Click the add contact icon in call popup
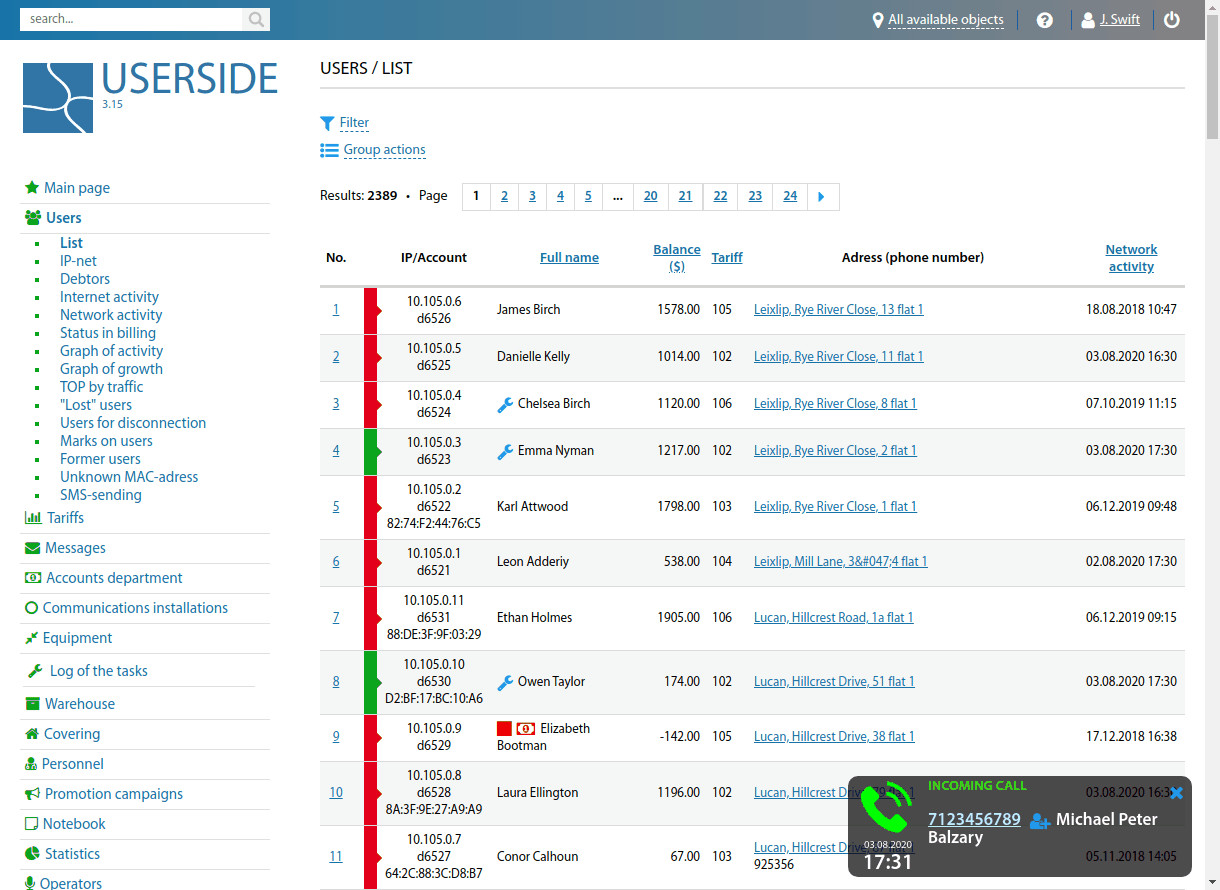The image size is (1220, 890). [x=1039, y=820]
